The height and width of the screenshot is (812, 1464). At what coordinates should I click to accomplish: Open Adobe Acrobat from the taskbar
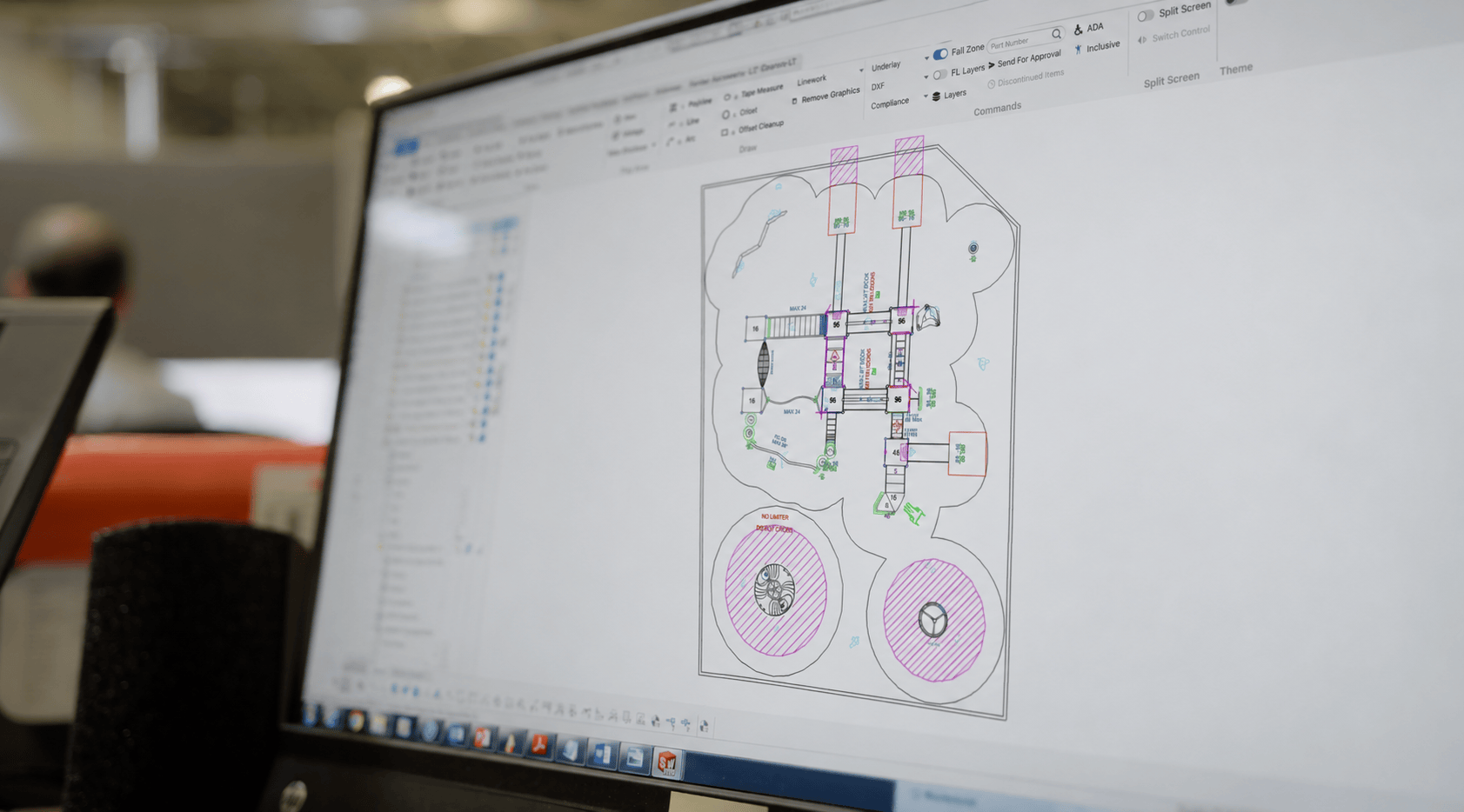point(540,745)
